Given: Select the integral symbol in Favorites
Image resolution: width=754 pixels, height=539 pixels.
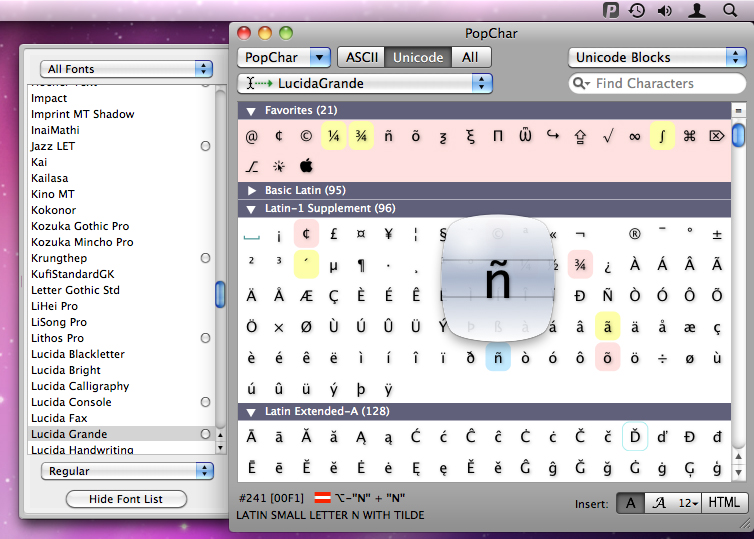Looking at the screenshot, I should (662, 137).
